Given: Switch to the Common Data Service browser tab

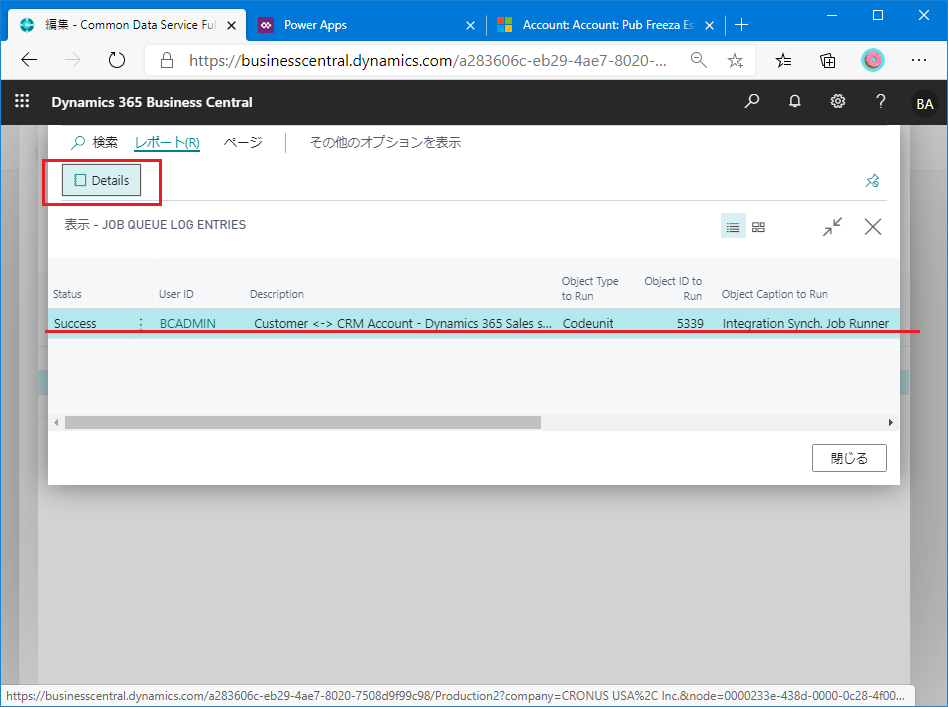Looking at the screenshot, I should [x=127, y=25].
